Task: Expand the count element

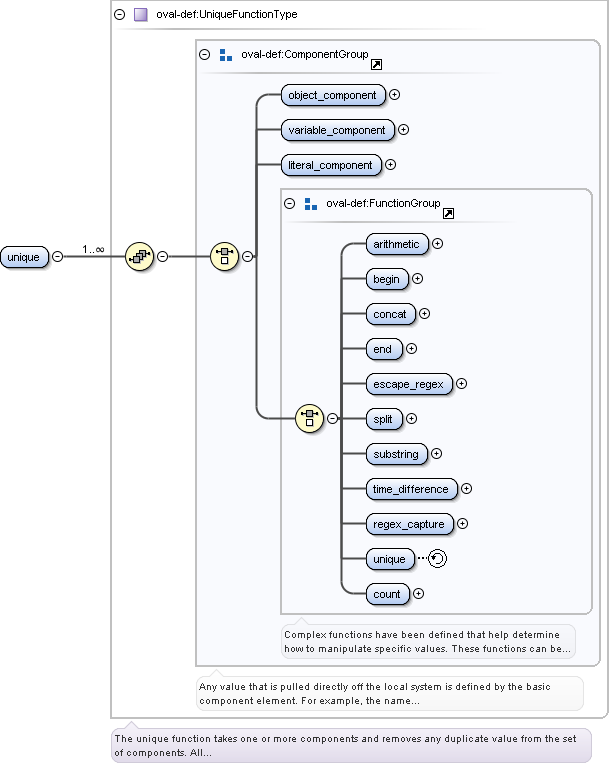Action: [x=418, y=594]
